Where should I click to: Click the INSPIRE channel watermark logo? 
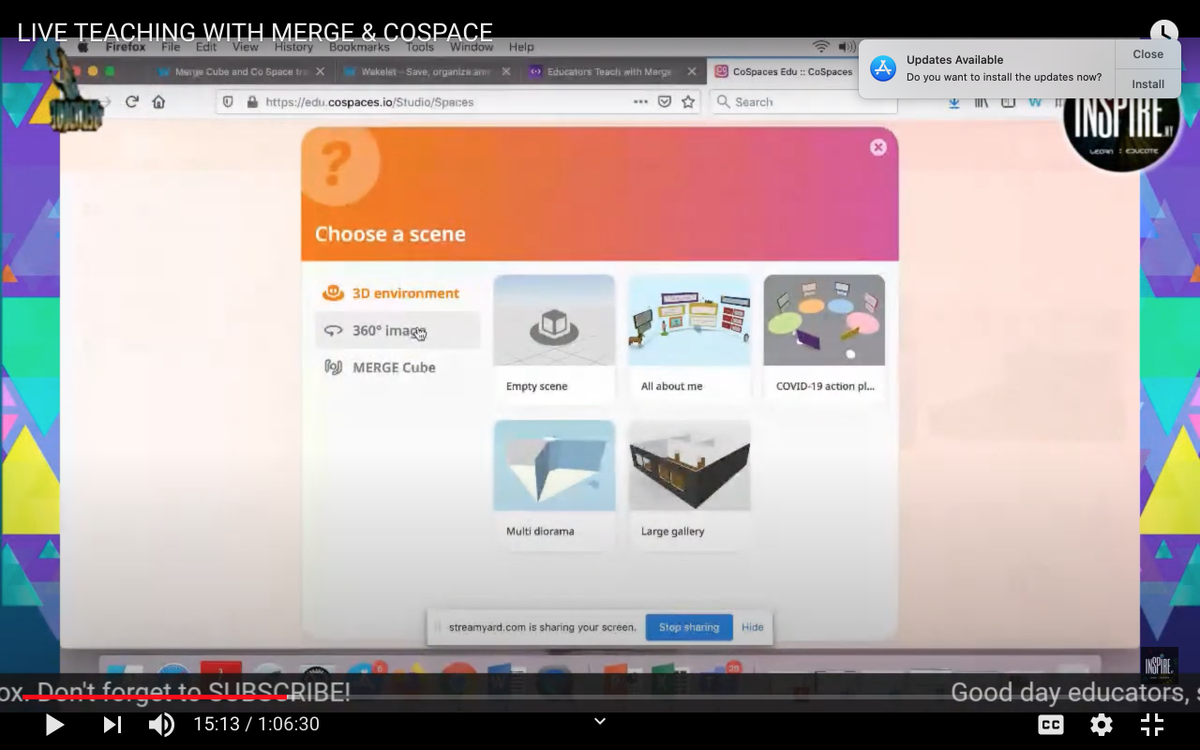[x=1160, y=665]
